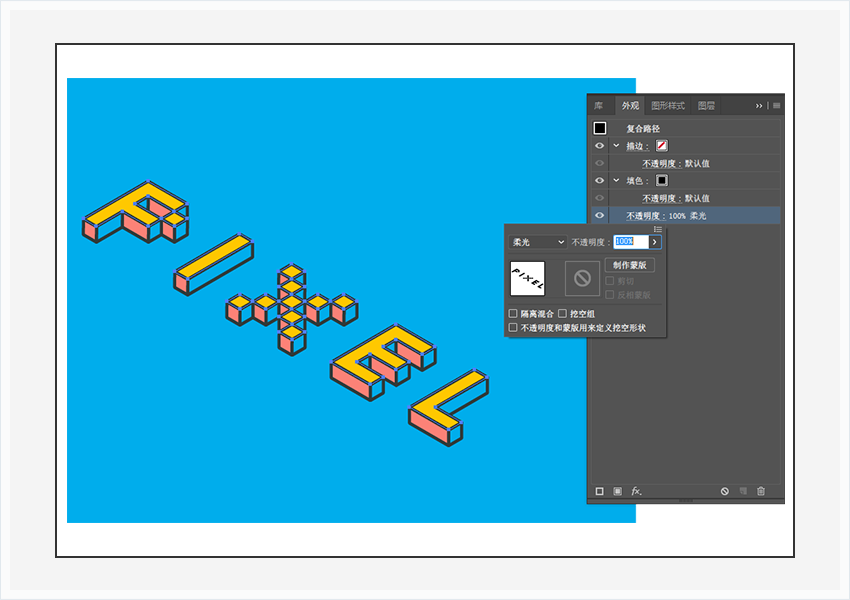Toggle visibility of the 填色 row
The height and width of the screenshot is (600, 850).
pyautogui.click(x=600, y=180)
